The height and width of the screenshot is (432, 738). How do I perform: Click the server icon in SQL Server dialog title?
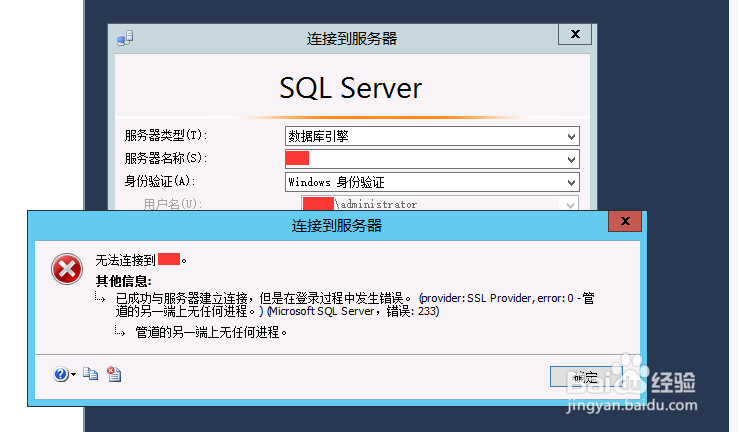[125, 38]
